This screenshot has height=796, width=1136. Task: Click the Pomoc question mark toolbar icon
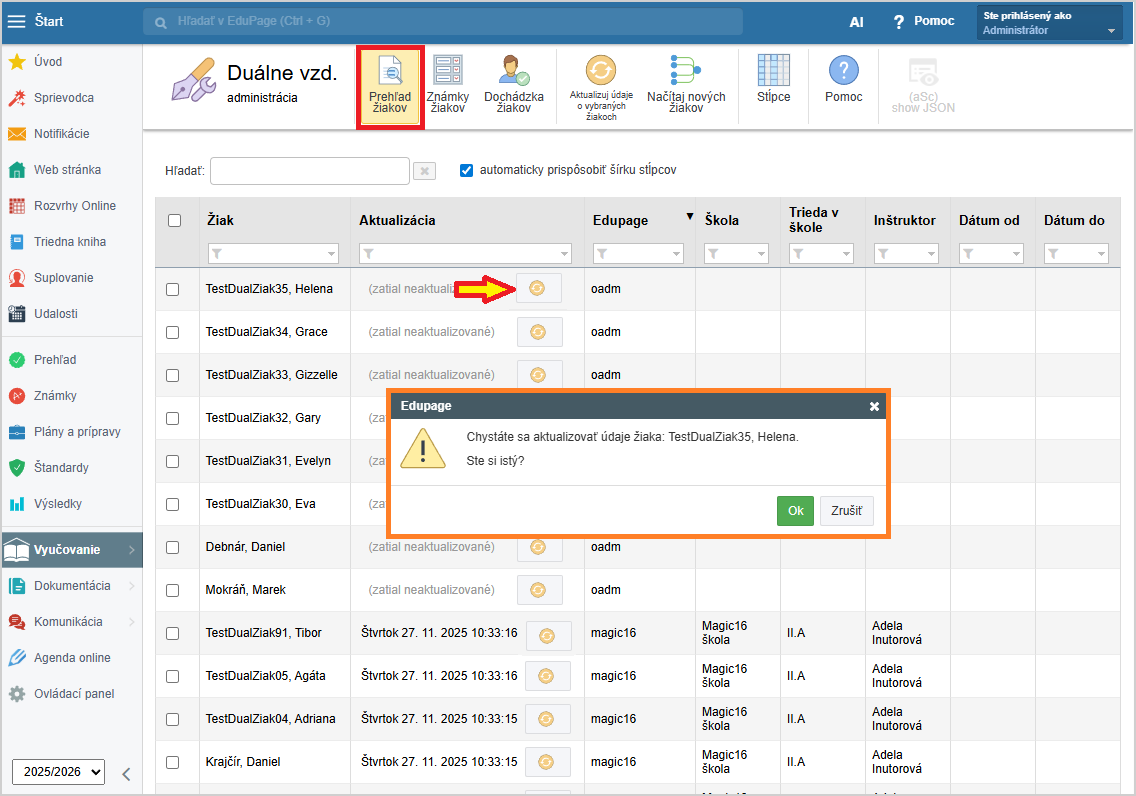[843, 81]
